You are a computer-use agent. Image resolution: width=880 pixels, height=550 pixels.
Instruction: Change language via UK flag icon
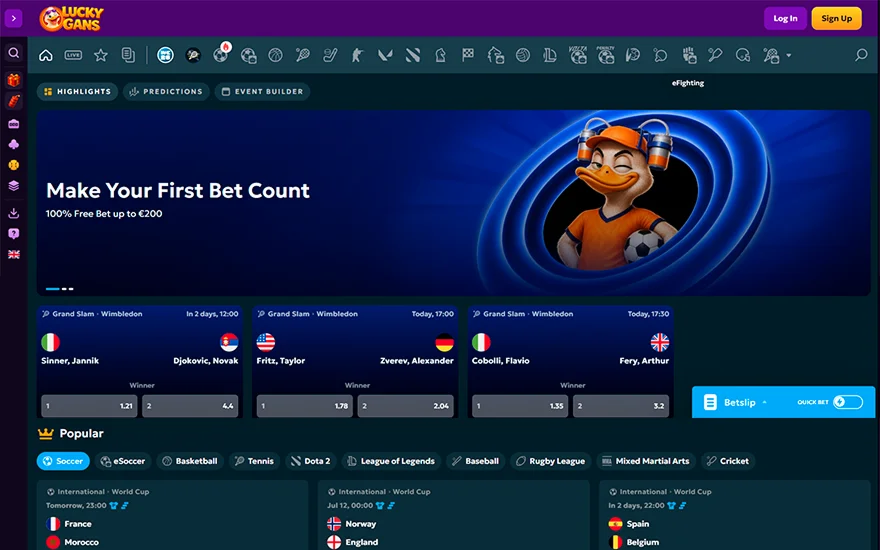tap(13, 254)
